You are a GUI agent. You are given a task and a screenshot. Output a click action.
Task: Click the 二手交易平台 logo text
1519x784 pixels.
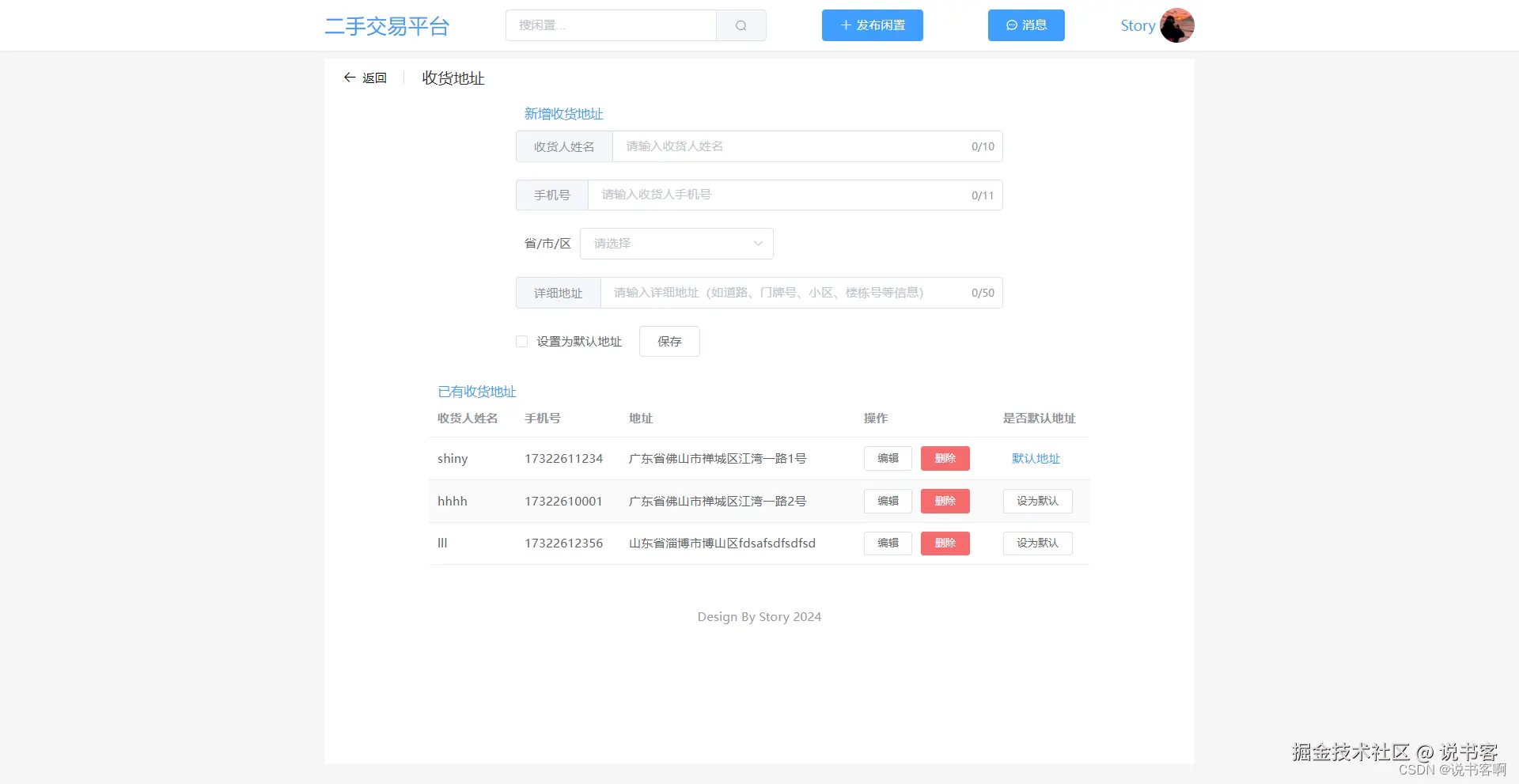[x=387, y=26]
